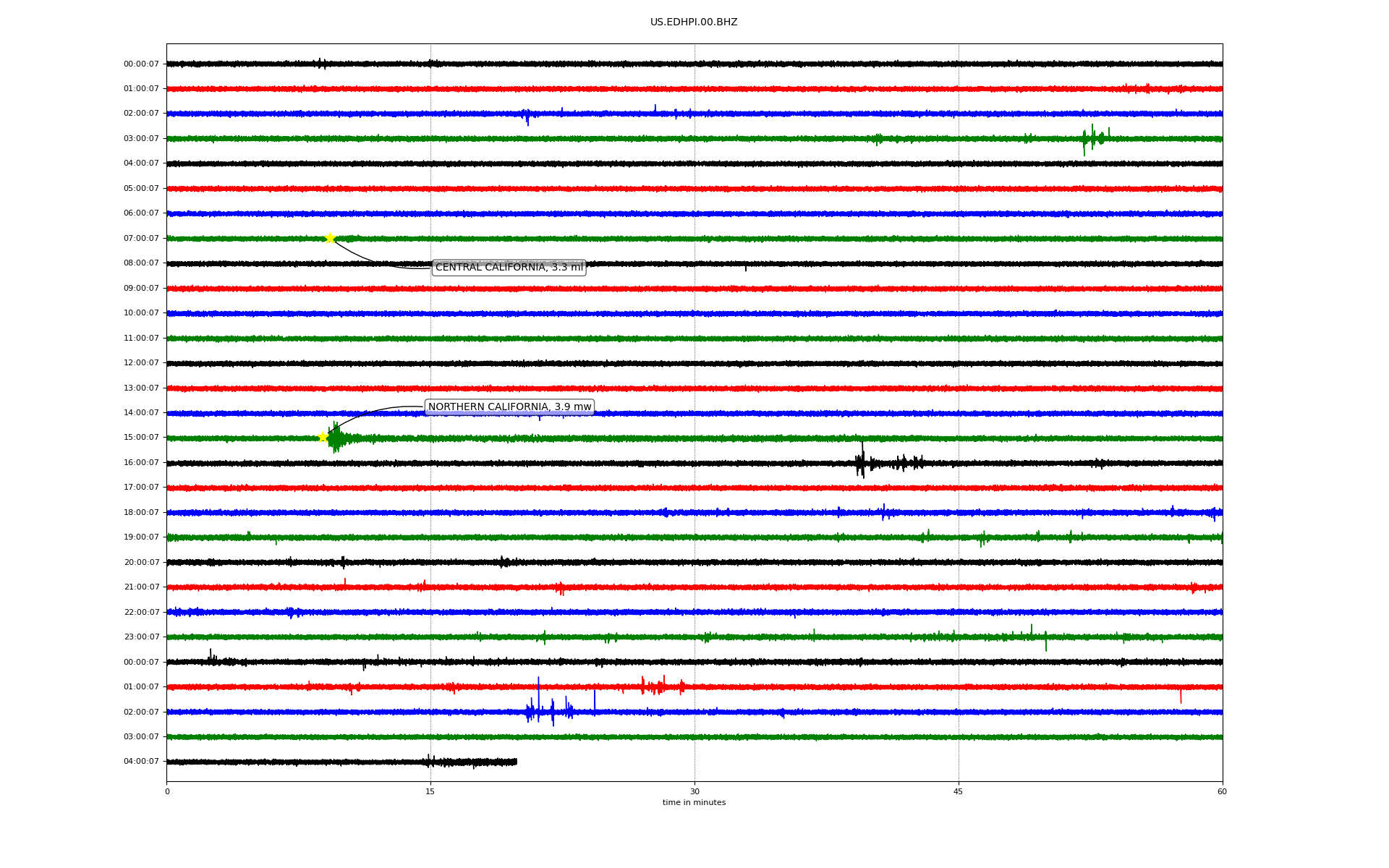1389x868 pixels.
Task: Click the top 00:00:07 row label
Action: click(141, 64)
